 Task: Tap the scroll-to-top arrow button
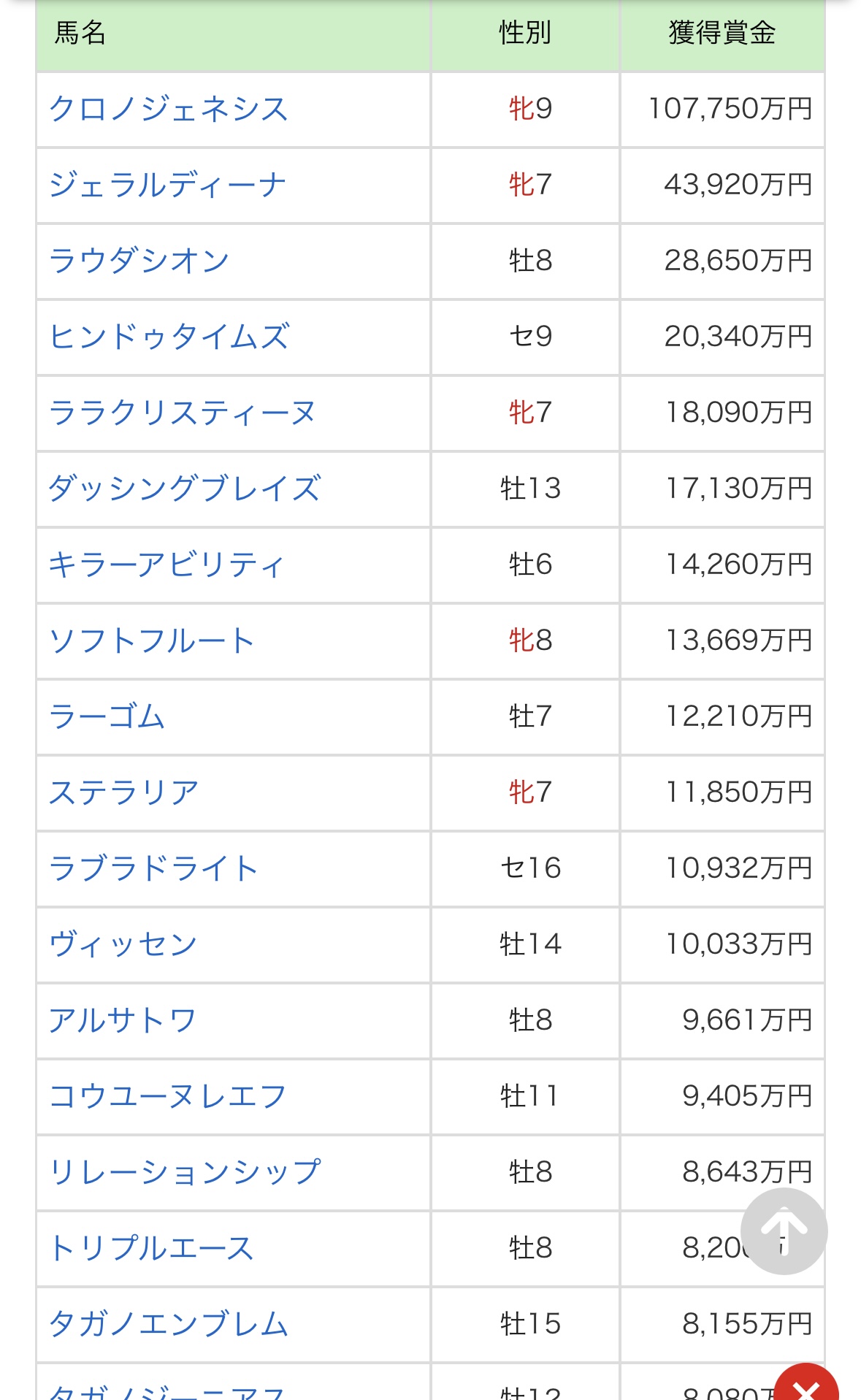click(784, 1231)
